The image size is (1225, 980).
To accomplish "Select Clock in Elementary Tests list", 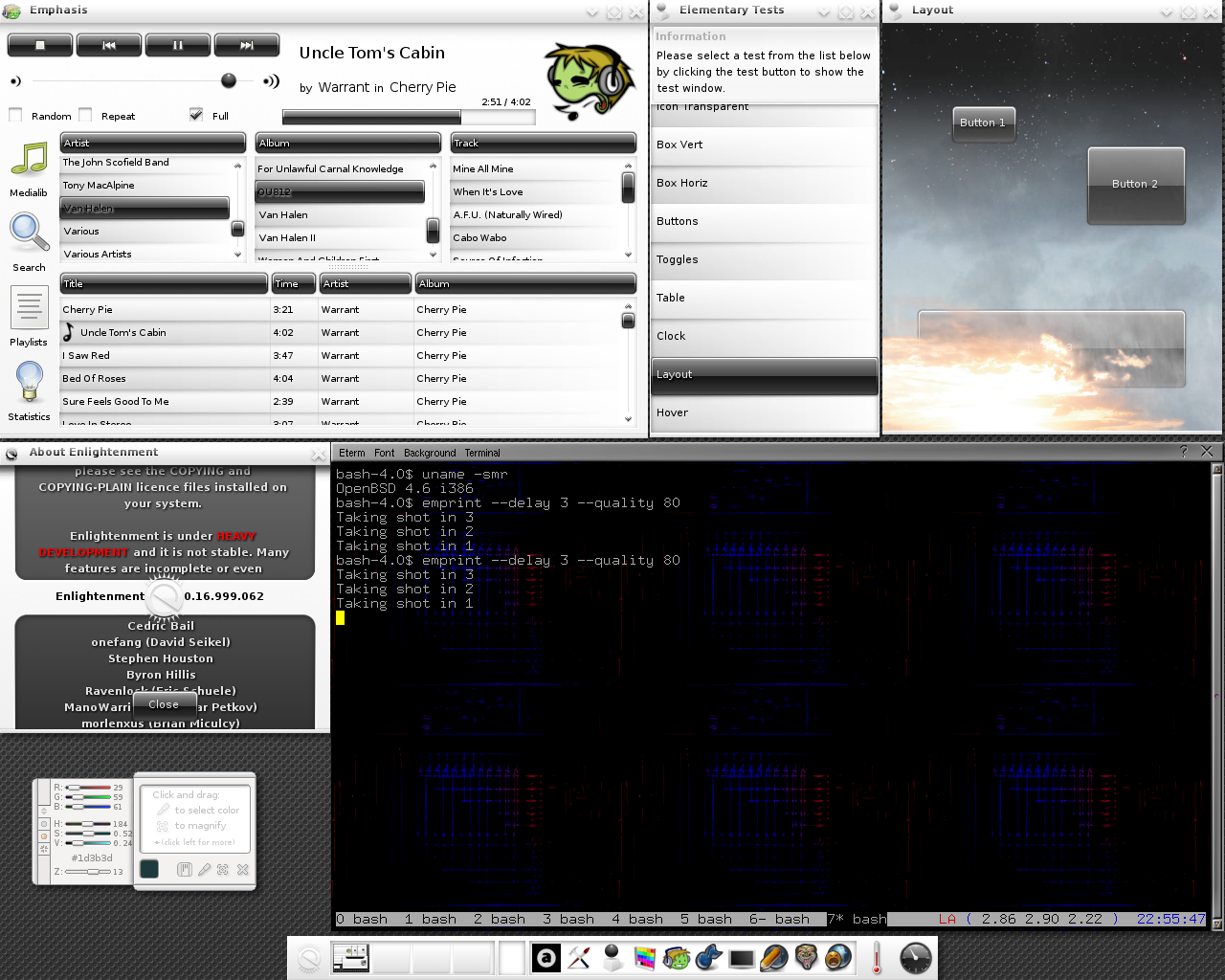I will pyautogui.click(x=765, y=336).
